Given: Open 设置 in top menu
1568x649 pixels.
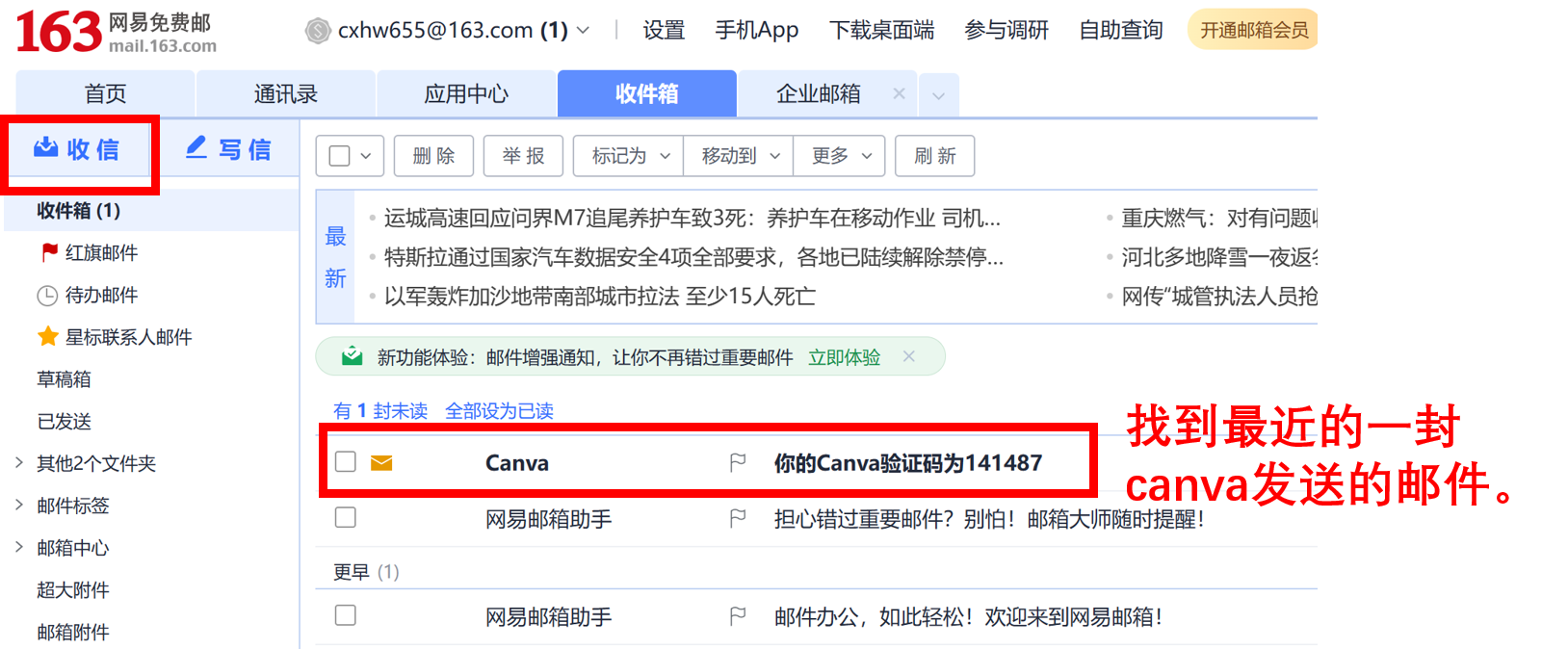Looking at the screenshot, I should click(664, 31).
